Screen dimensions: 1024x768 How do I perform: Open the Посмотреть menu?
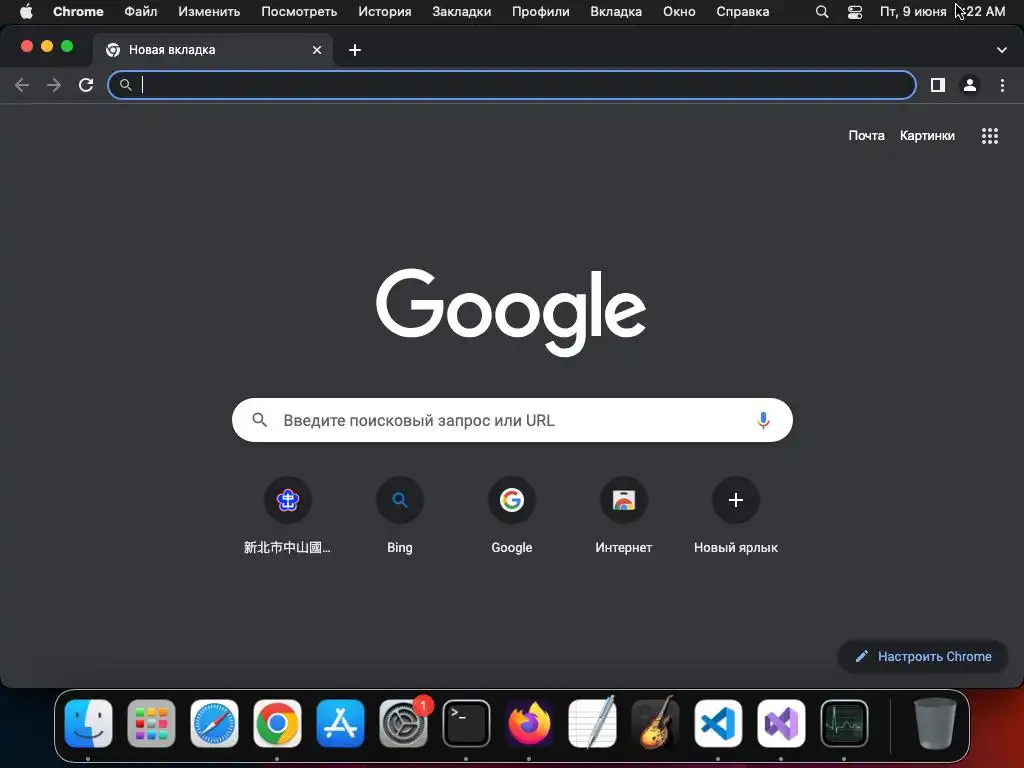coord(299,12)
